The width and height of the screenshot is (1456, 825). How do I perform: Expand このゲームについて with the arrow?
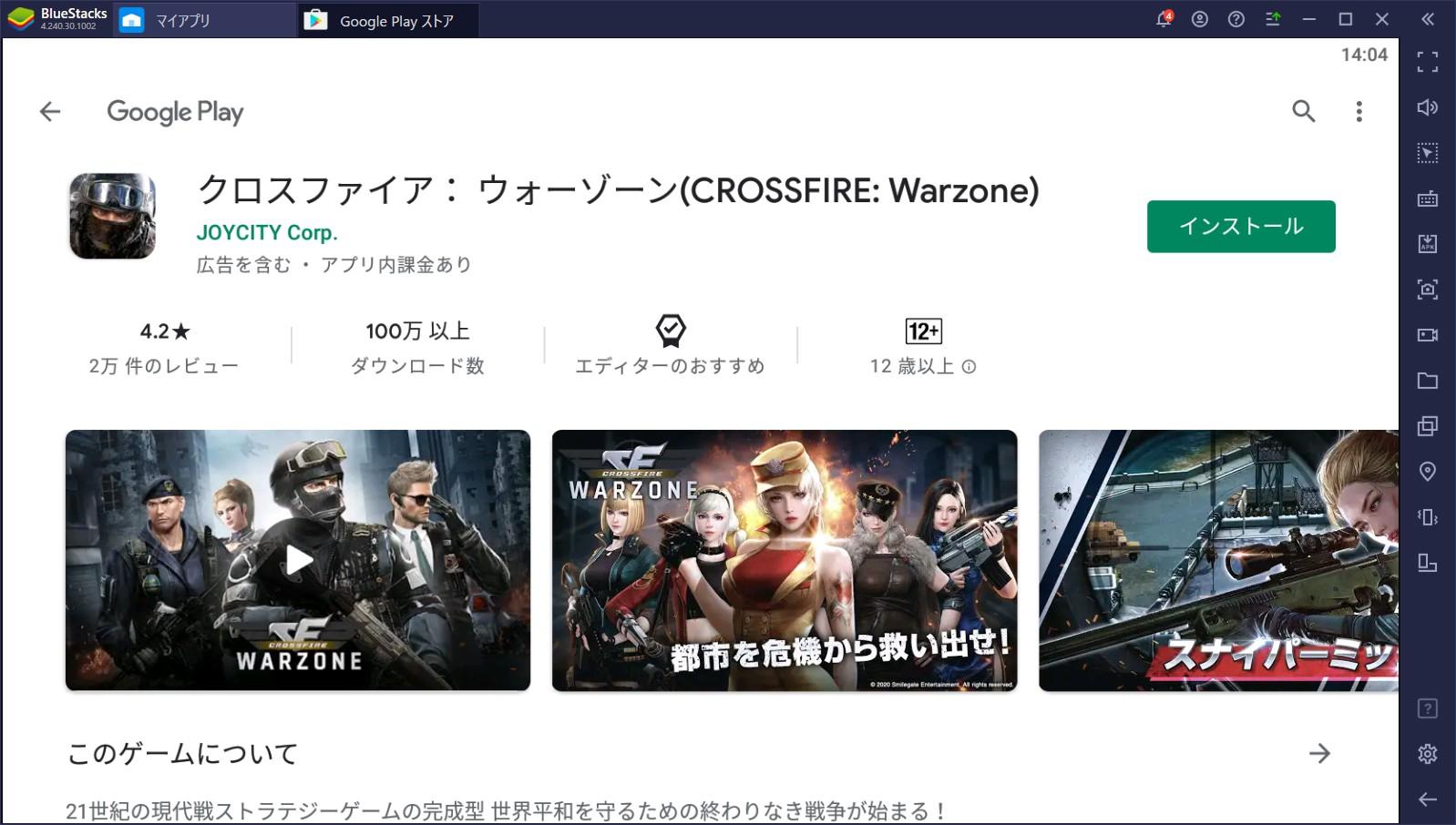click(x=1319, y=753)
